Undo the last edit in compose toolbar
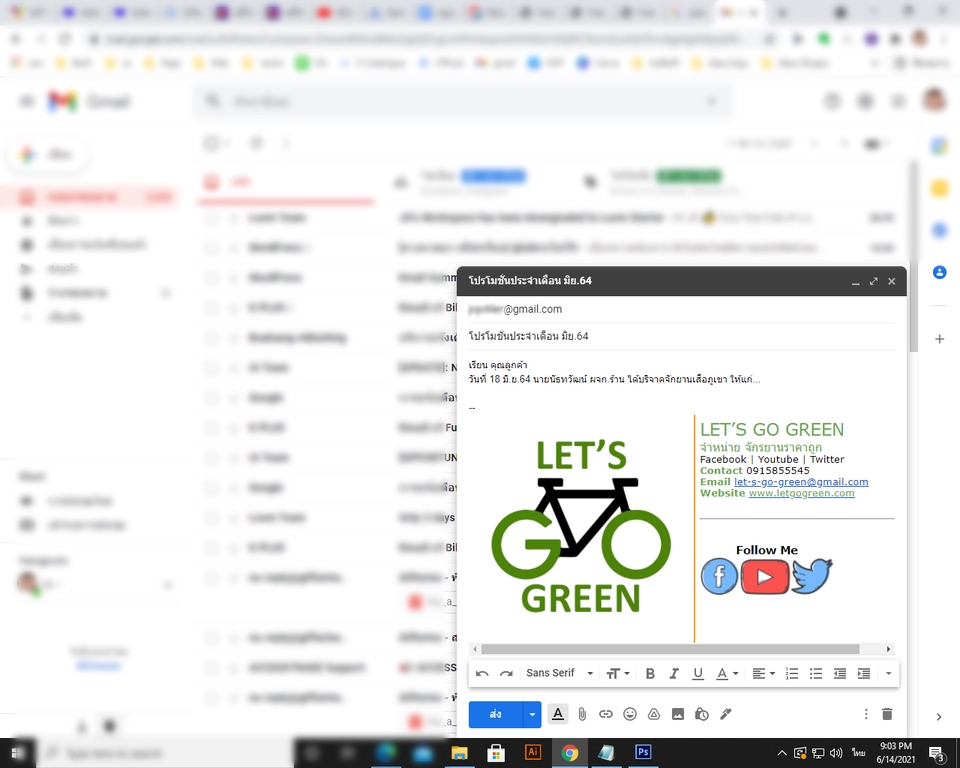960x768 pixels. pyautogui.click(x=482, y=674)
